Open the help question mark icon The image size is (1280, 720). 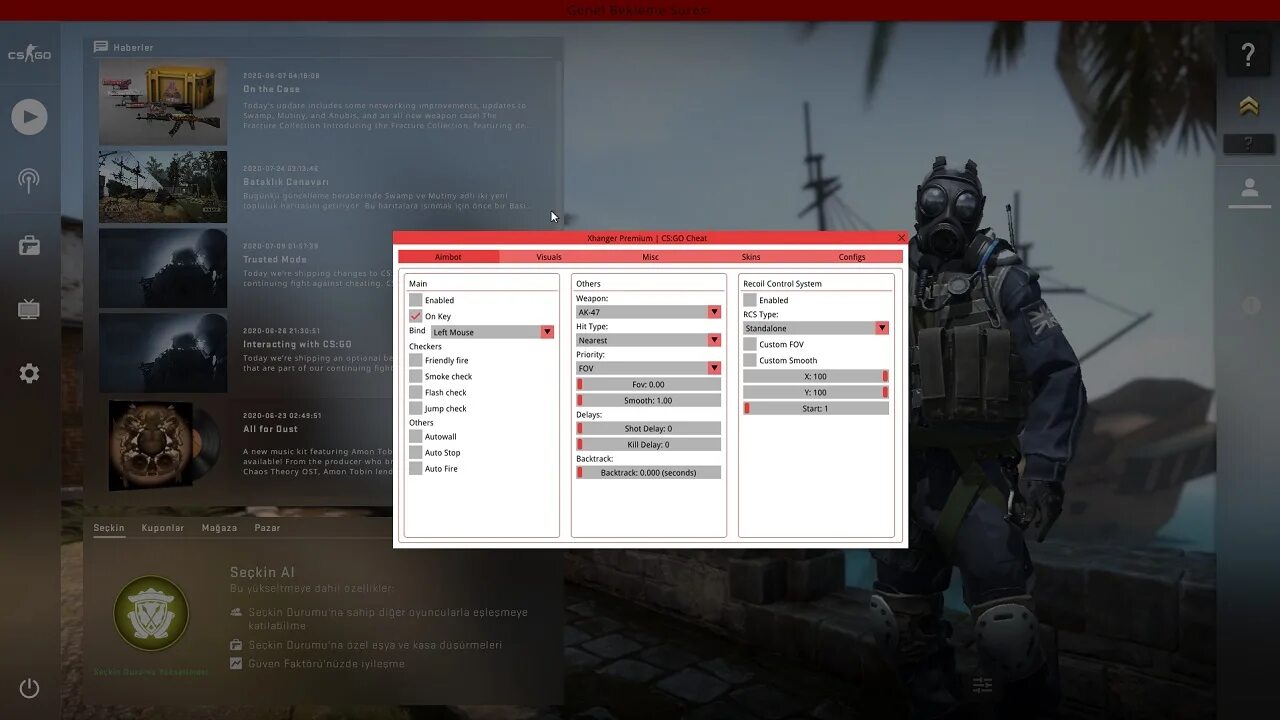tap(1248, 54)
